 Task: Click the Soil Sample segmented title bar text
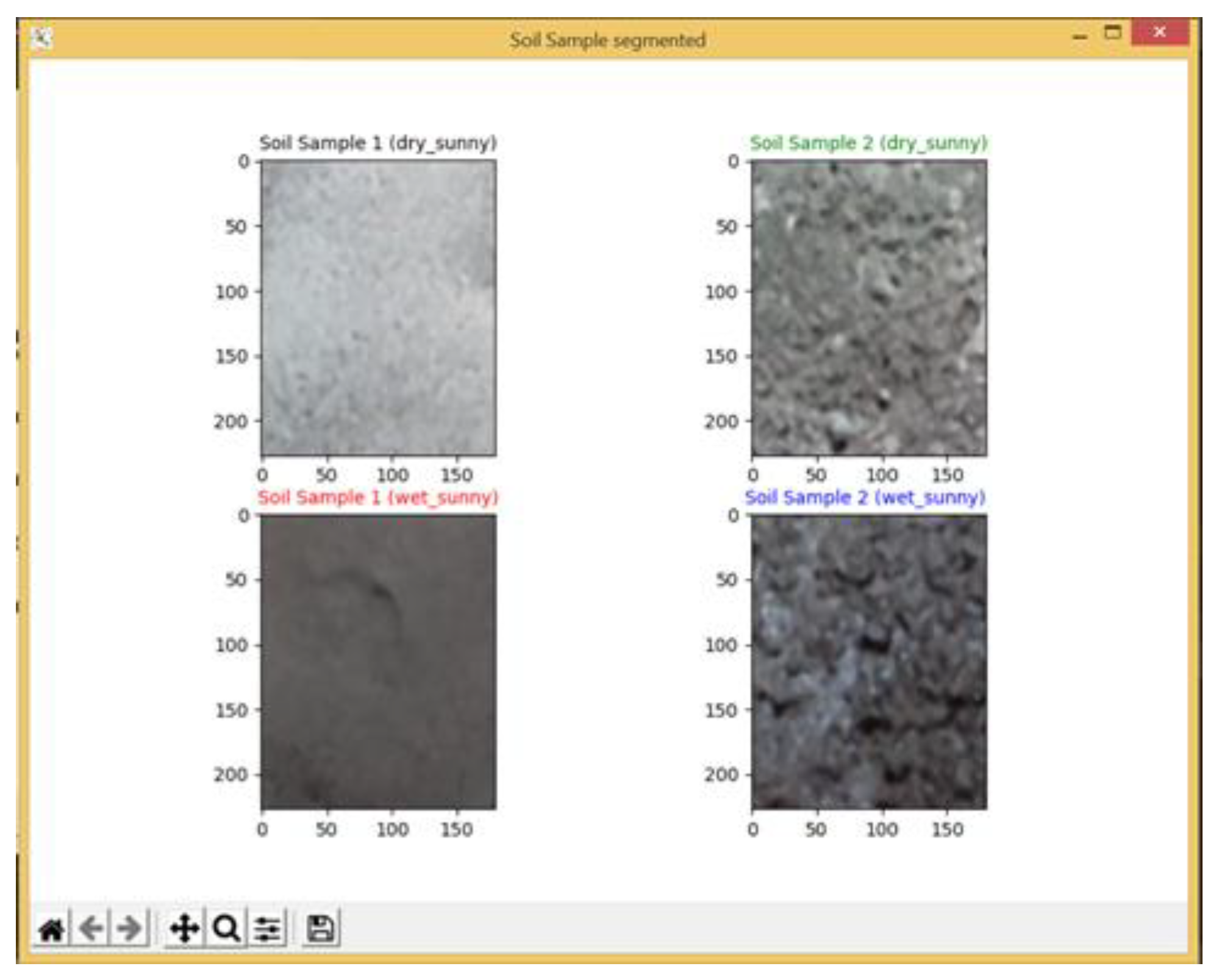[x=607, y=40]
